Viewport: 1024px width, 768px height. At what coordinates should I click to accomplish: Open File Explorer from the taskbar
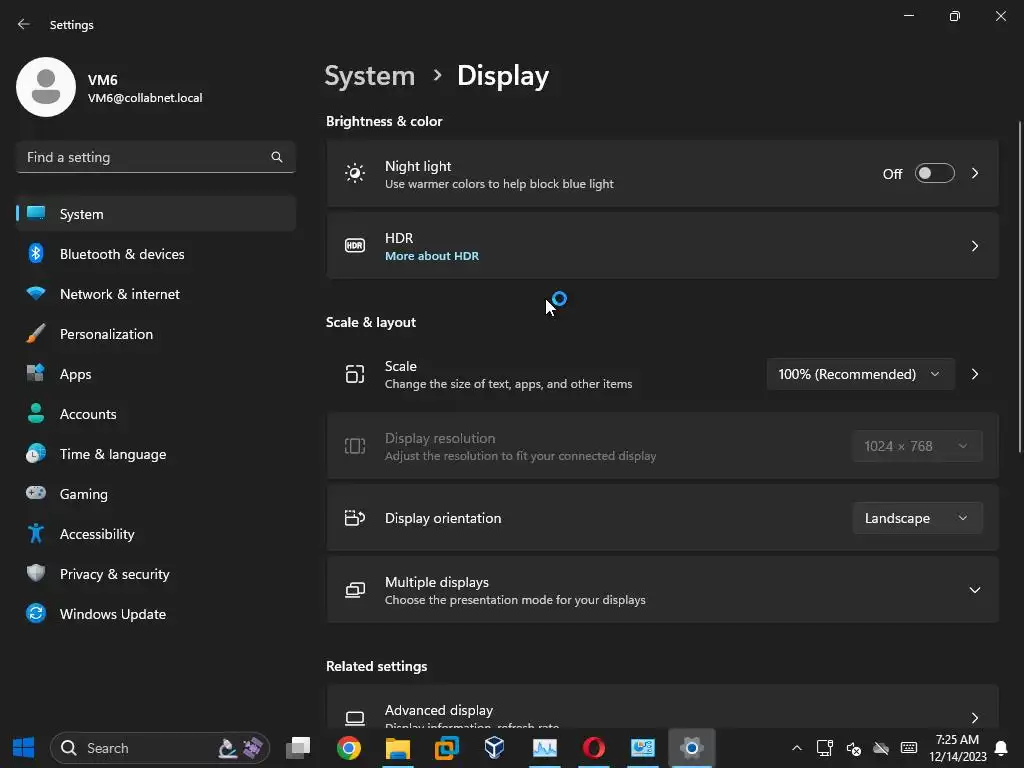tap(398, 748)
